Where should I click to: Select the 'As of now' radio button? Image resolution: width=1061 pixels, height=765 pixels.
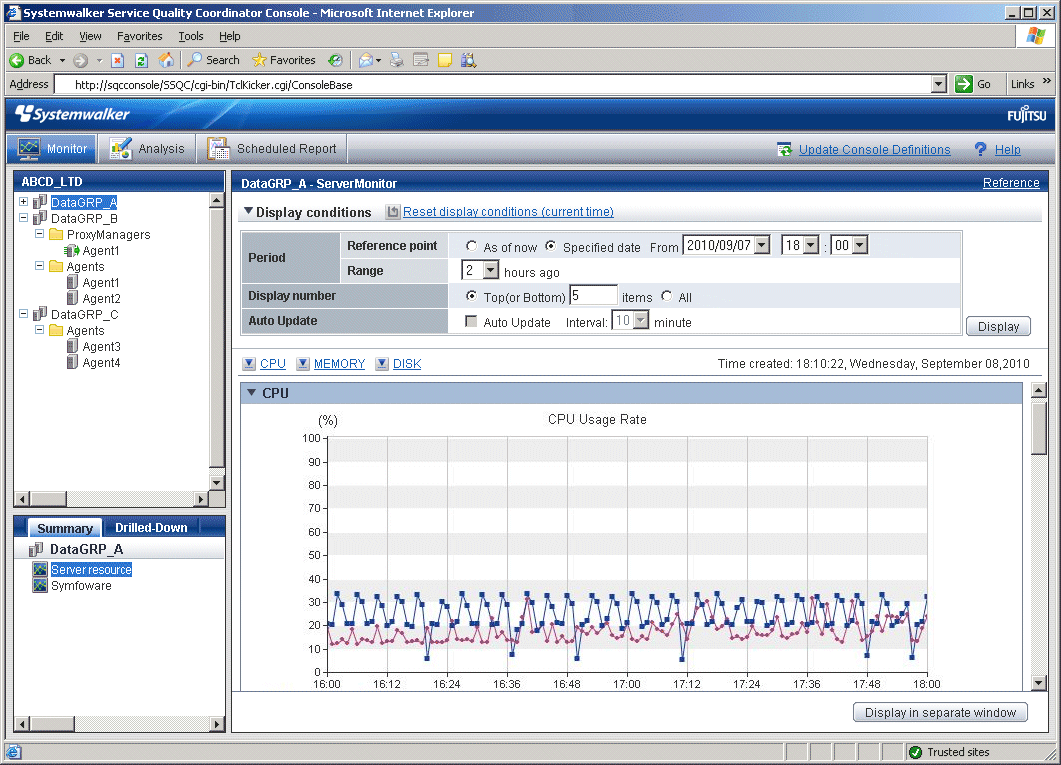[x=471, y=247]
